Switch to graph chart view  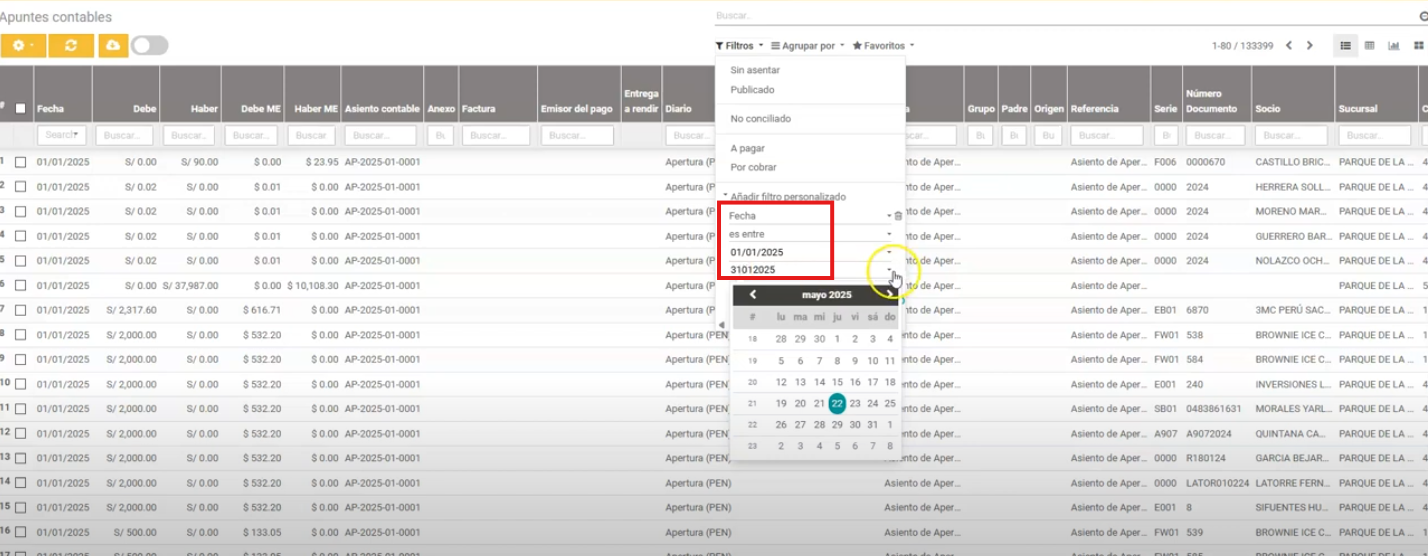coord(1394,46)
